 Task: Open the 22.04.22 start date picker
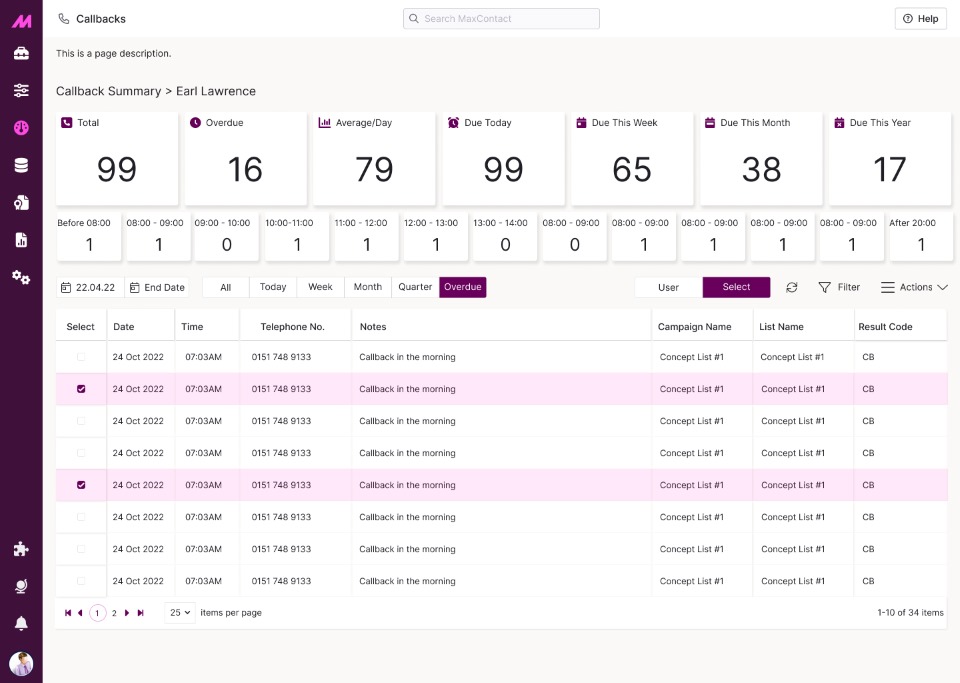90,287
